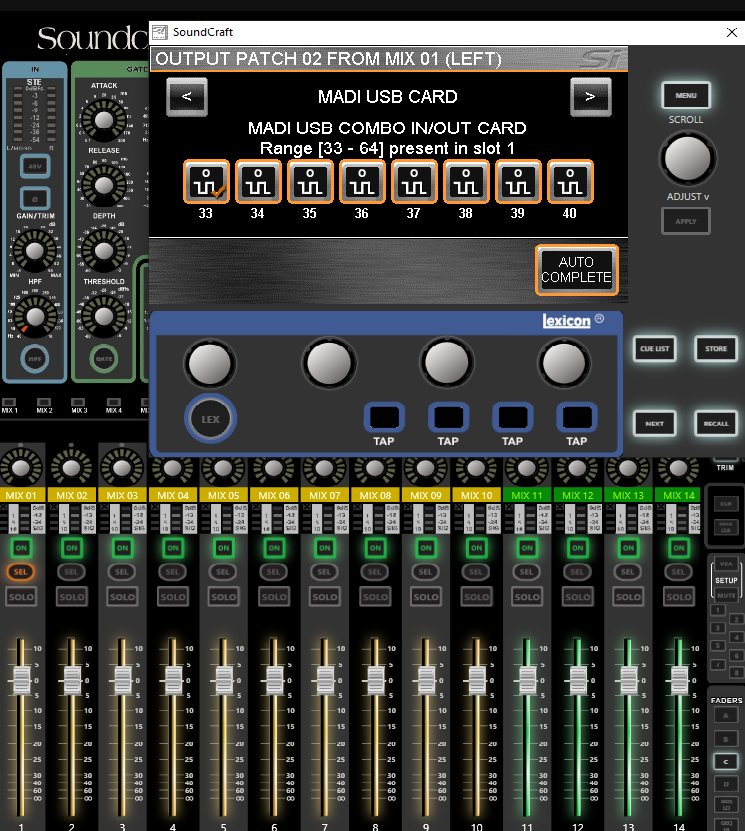Click the fourth Lexicon TAP button
Image resolution: width=745 pixels, height=831 pixels.
click(x=577, y=418)
